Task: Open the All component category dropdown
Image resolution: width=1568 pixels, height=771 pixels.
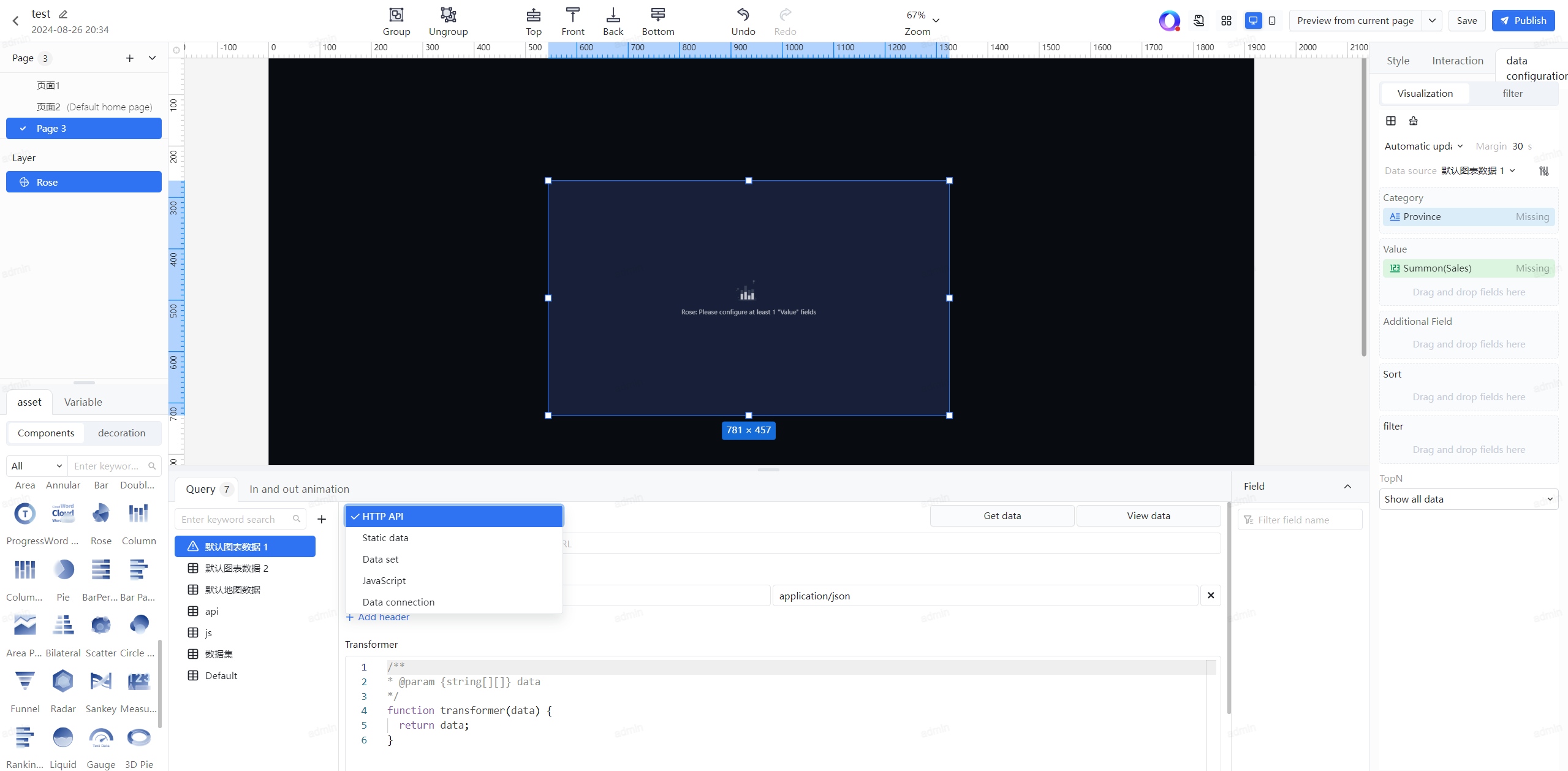Action: coord(36,466)
